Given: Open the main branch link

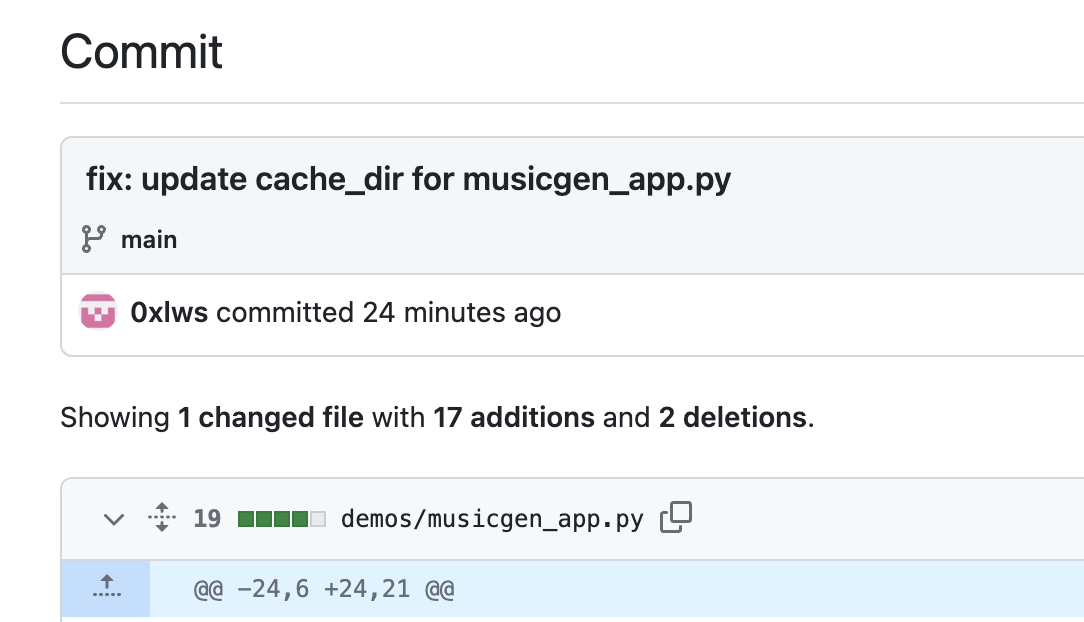Looking at the screenshot, I should (150, 239).
